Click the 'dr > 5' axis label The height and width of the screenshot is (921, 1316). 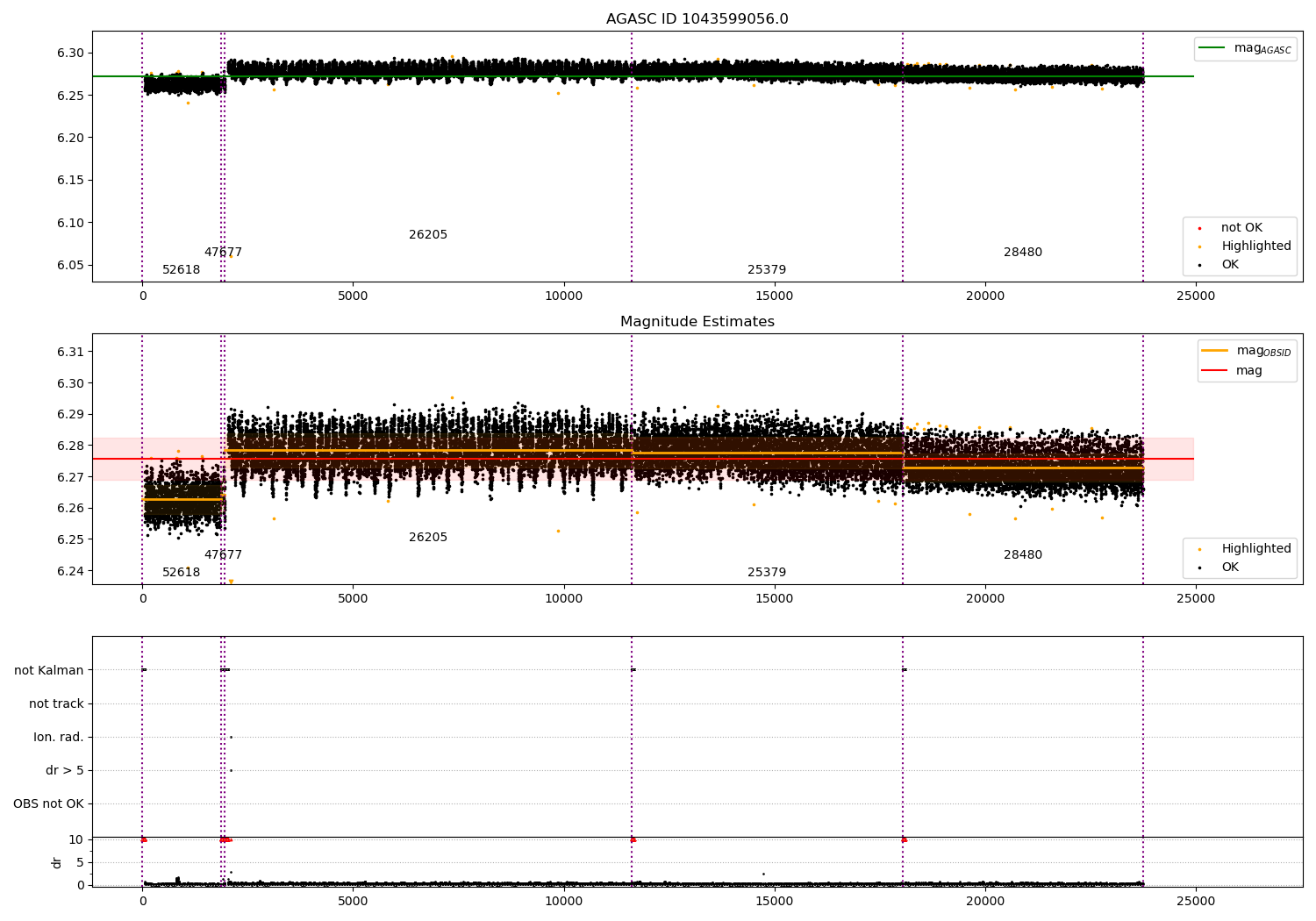[65, 771]
